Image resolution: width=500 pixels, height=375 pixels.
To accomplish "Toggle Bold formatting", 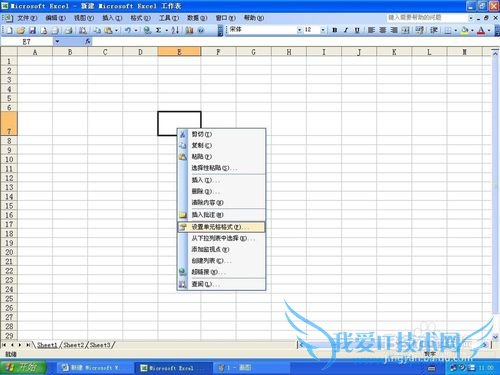I will [335, 30].
